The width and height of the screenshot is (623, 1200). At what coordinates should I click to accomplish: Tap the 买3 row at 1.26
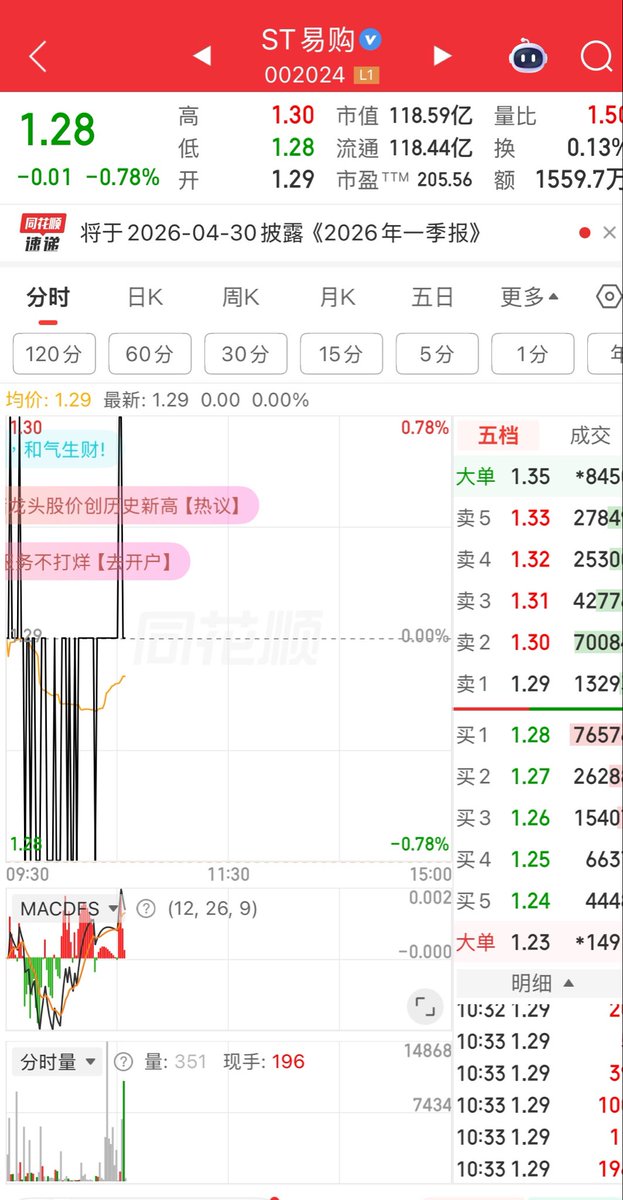coord(540,818)
